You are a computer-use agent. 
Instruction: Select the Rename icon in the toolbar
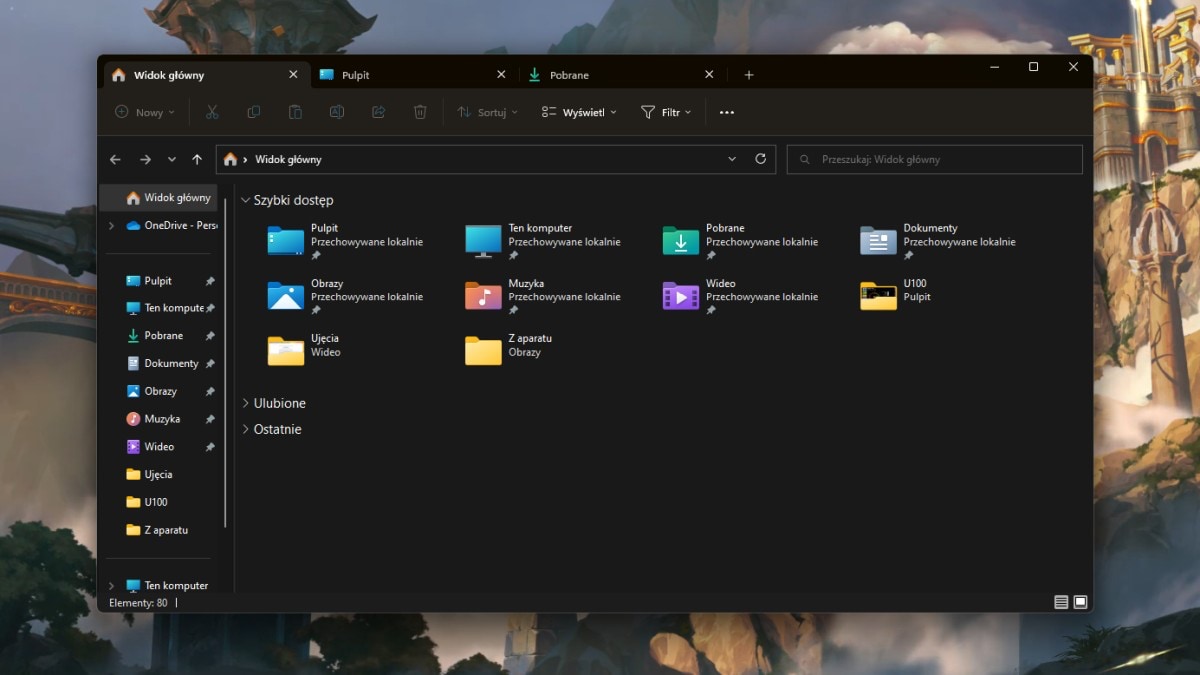[x=337, y=112]
